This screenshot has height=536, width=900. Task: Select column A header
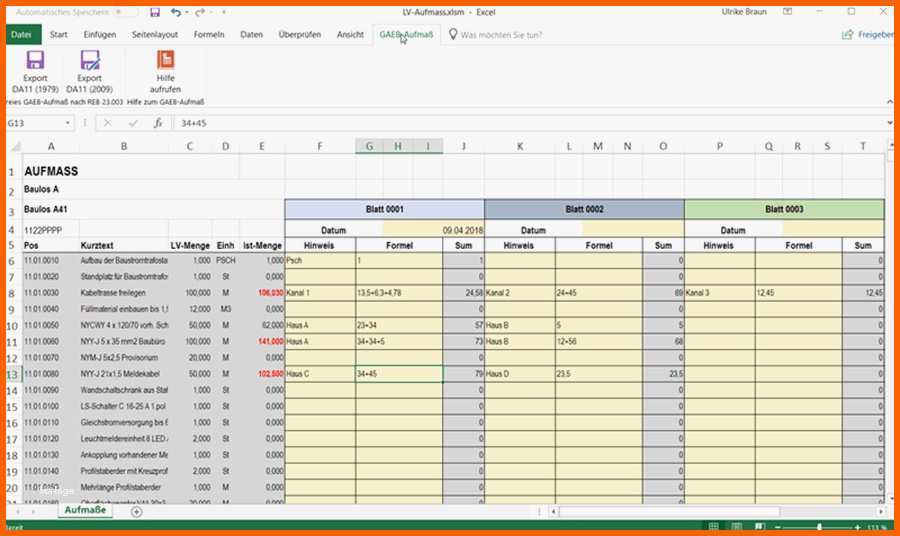pyautogui.click(x=51, y=147)
